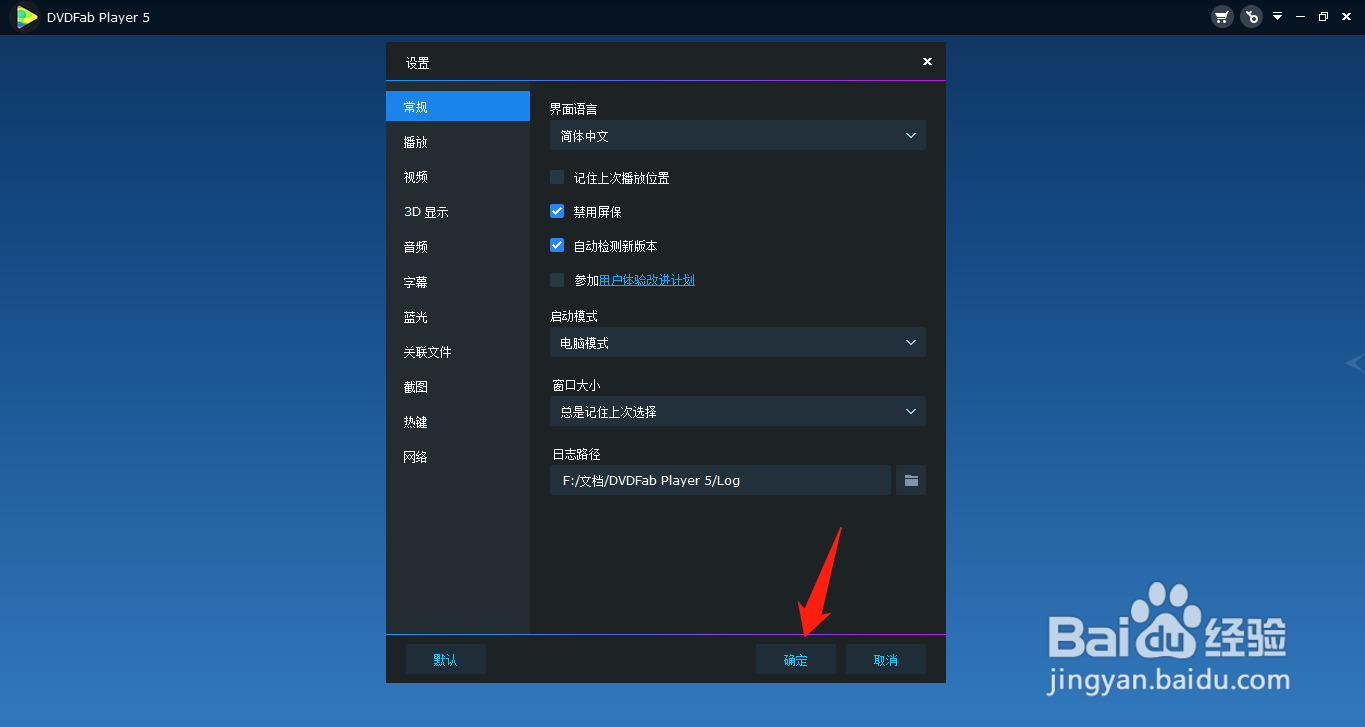1365x727 pixels.
Task: Close the 设置 dialog with the X icon
Action: click(x=927, y=62)
